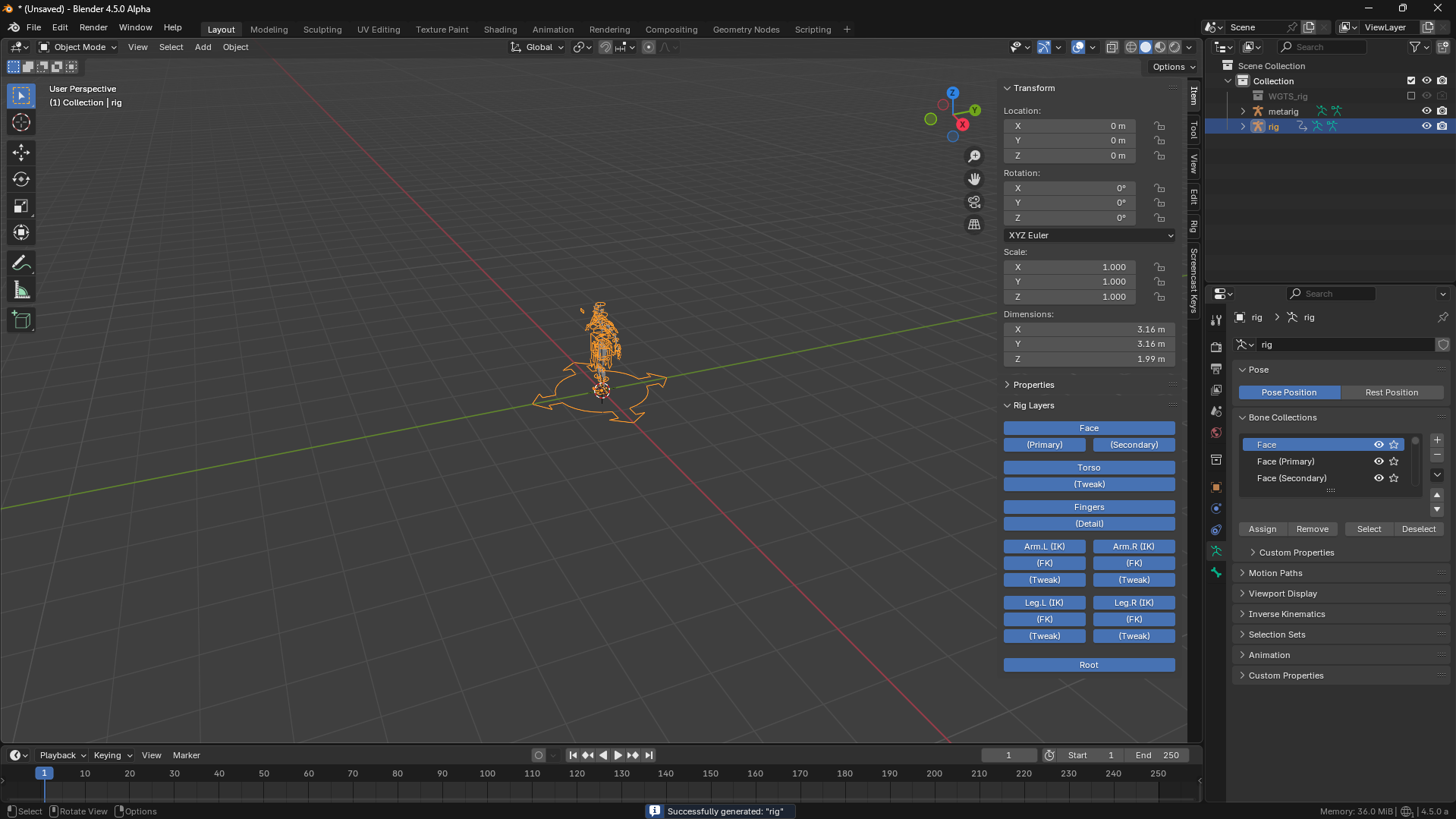Screen dimensions: 1456x819
Task: Select the Rotate tool
Action: click(x=21, y=179)
